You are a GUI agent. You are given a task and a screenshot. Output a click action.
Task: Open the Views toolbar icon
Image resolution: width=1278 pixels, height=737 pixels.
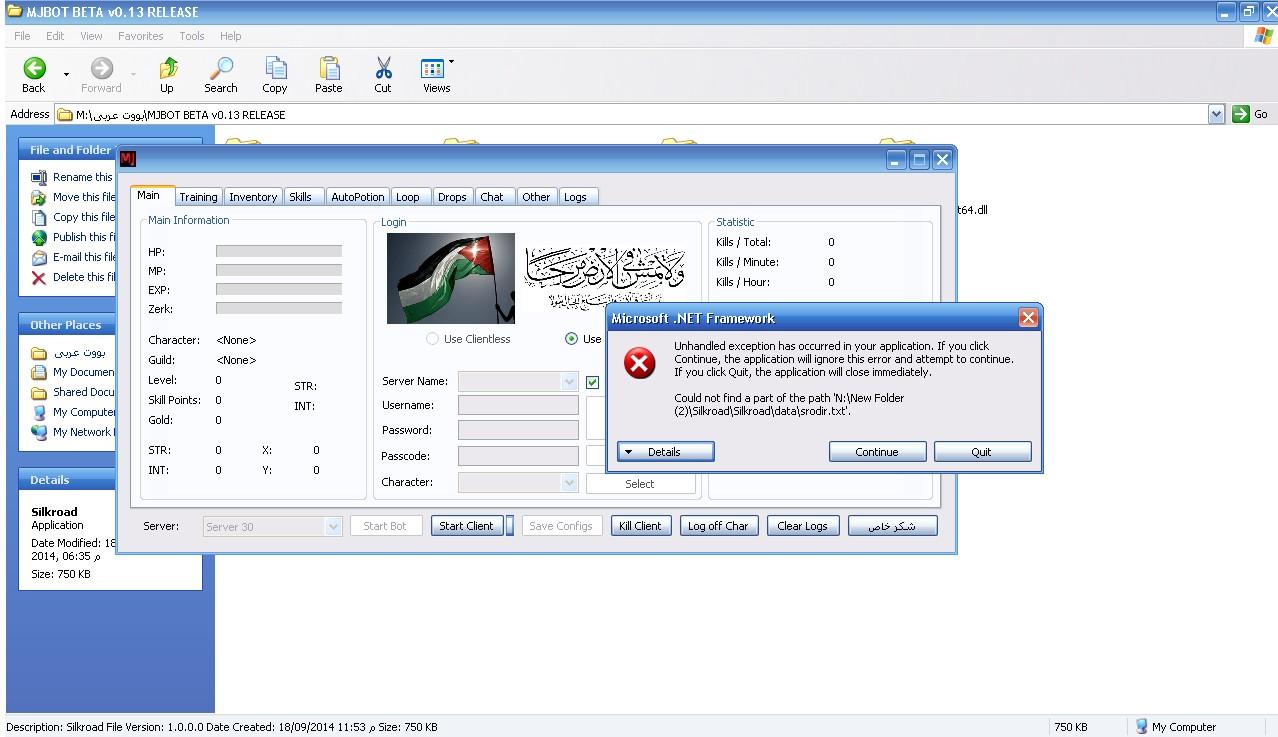(433, 68)
